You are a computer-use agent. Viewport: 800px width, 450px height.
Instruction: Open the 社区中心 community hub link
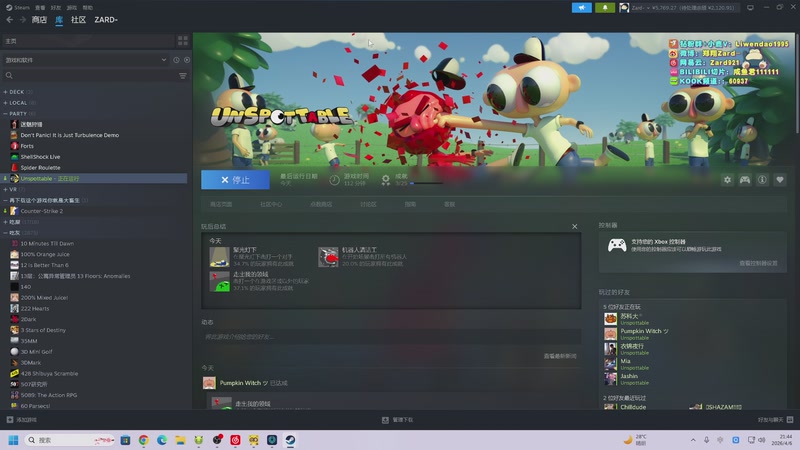coord(271,204)
